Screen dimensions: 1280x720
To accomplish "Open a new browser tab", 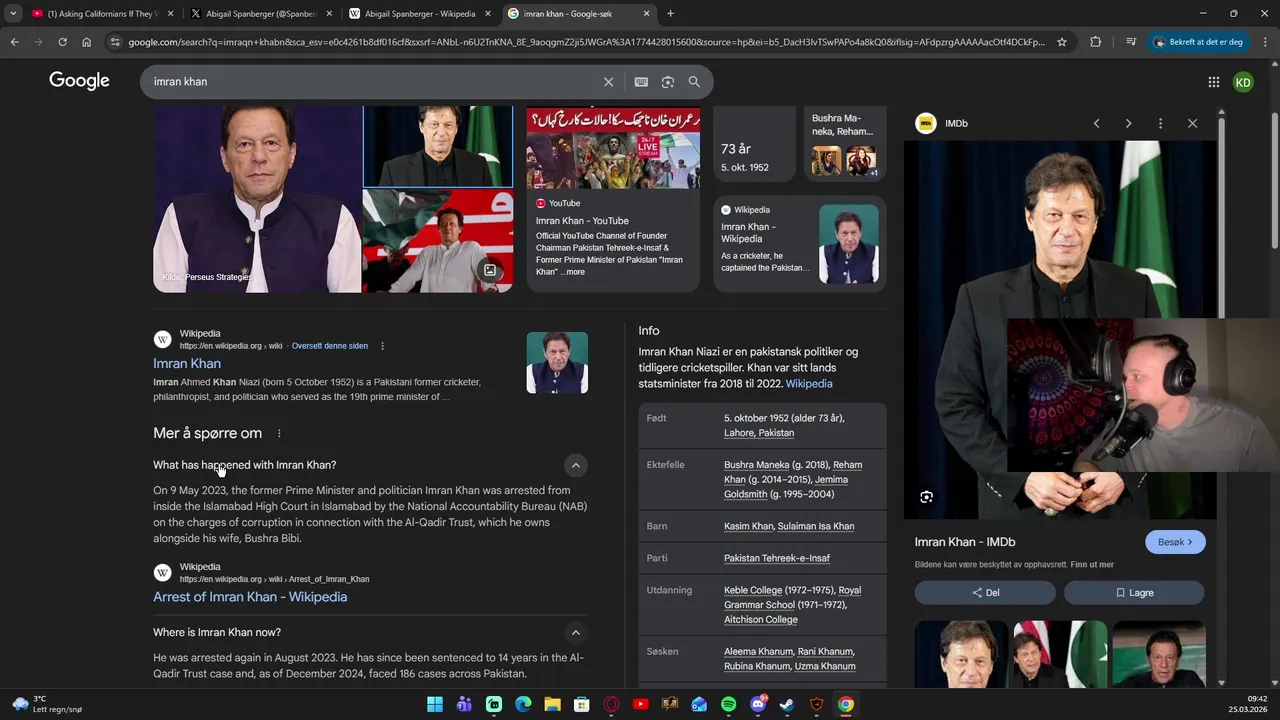I will pos(670,14).
